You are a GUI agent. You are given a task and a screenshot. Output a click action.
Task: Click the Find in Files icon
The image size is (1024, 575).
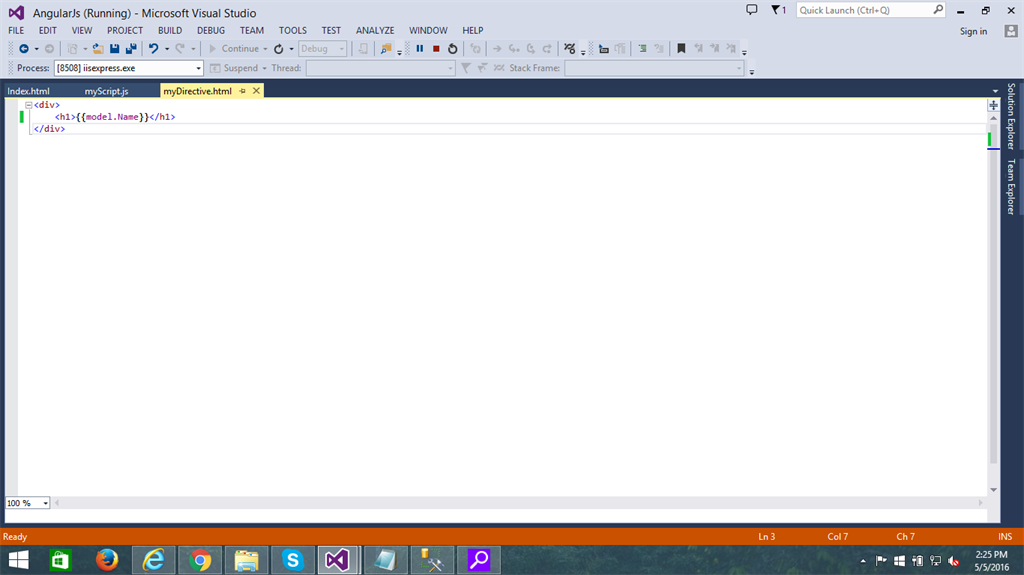[386, 49]
